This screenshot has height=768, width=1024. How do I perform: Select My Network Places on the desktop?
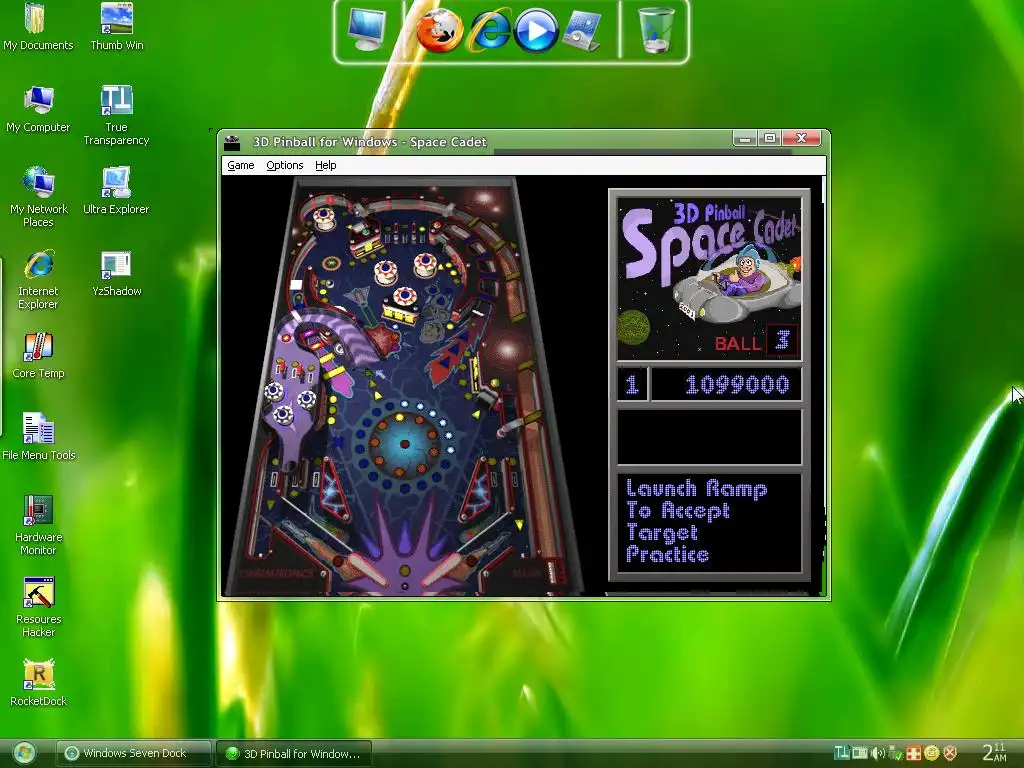click(x=39, y=197)
